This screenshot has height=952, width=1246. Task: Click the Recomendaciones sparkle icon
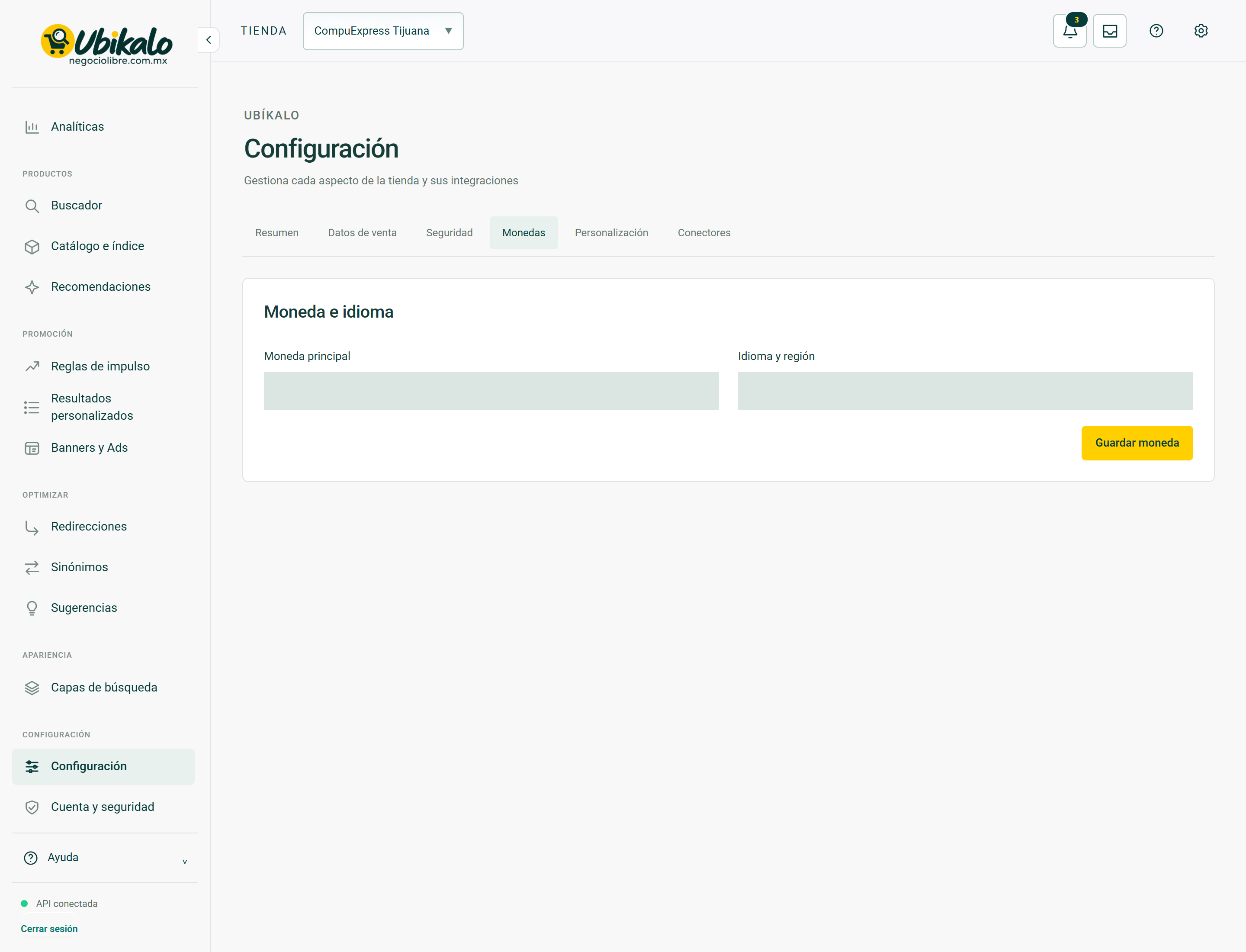(32, 287)
